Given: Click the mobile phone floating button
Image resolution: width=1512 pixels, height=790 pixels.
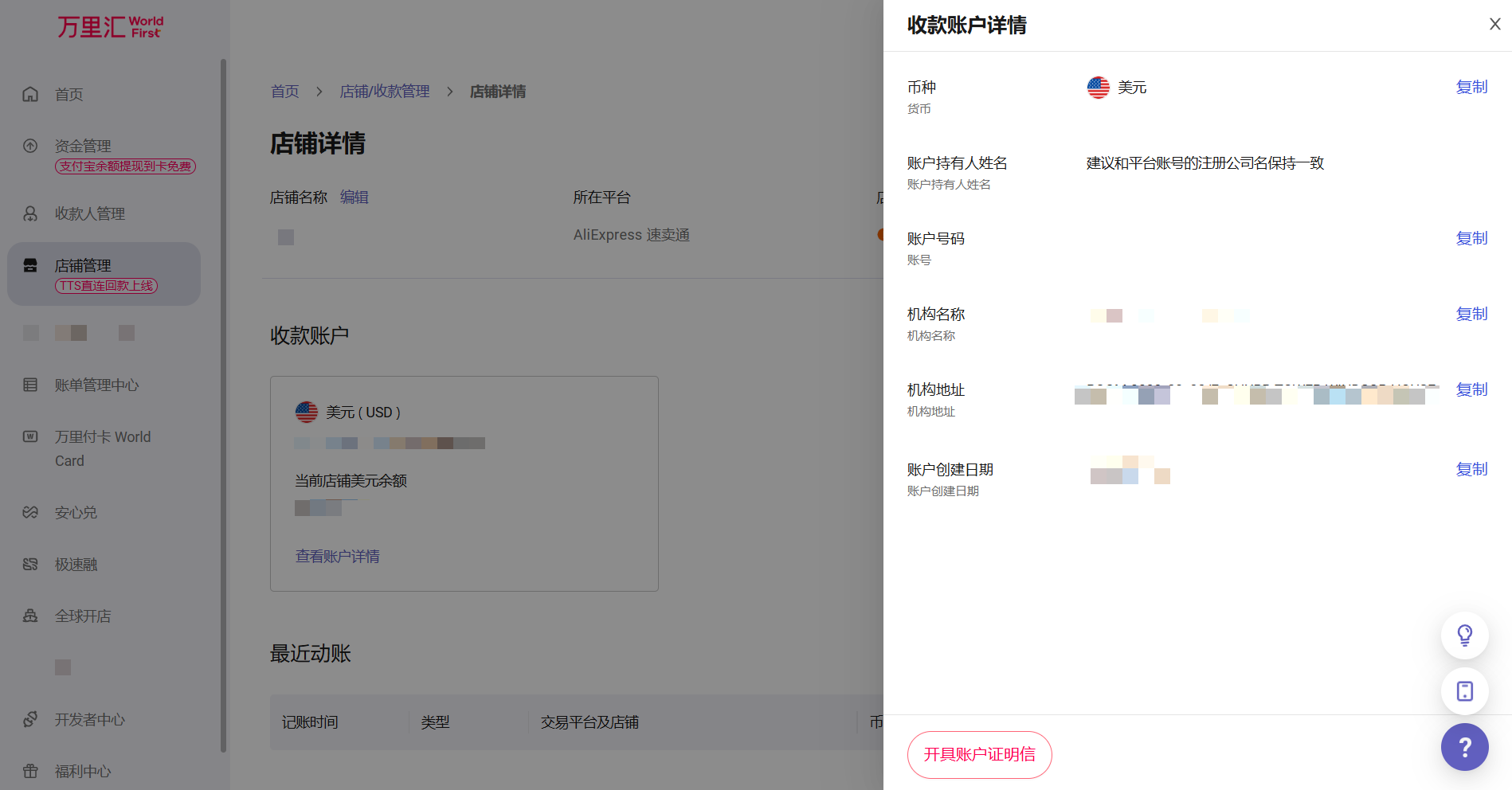Looking at the screenshot, I should coord(1464,690).
